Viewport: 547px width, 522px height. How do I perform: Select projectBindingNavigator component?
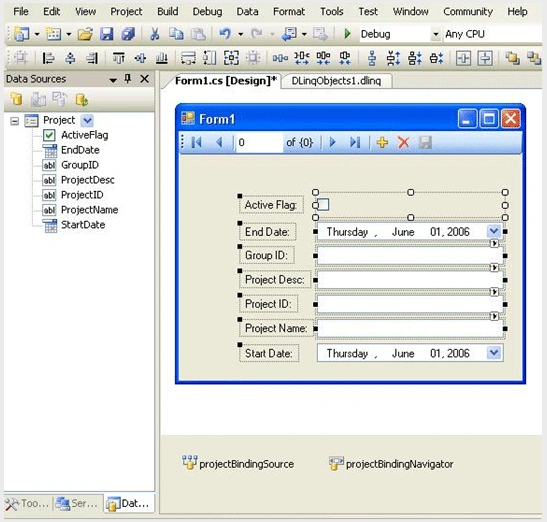[x=391, y=463]
